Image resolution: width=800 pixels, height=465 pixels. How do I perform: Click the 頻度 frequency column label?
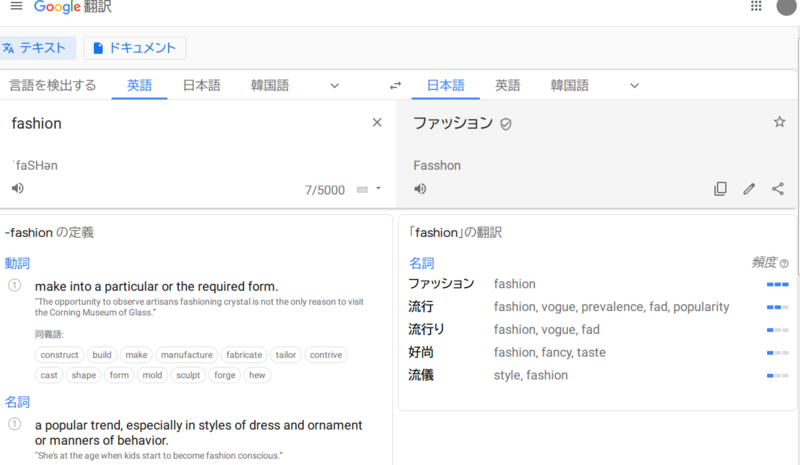tap(764, 263)
